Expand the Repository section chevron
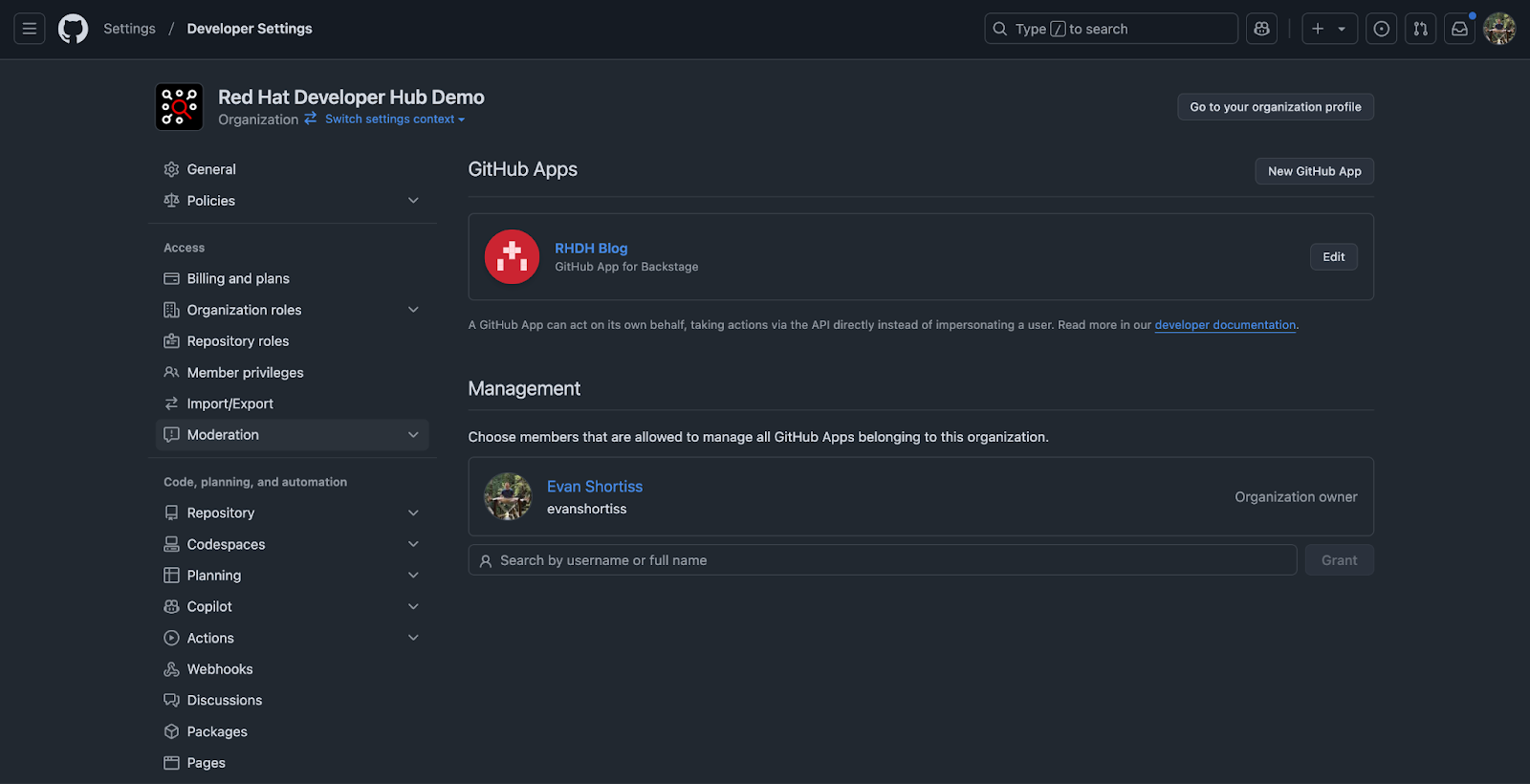The height and width of the screenshot is (784, 1530). [x=413, y=513]
